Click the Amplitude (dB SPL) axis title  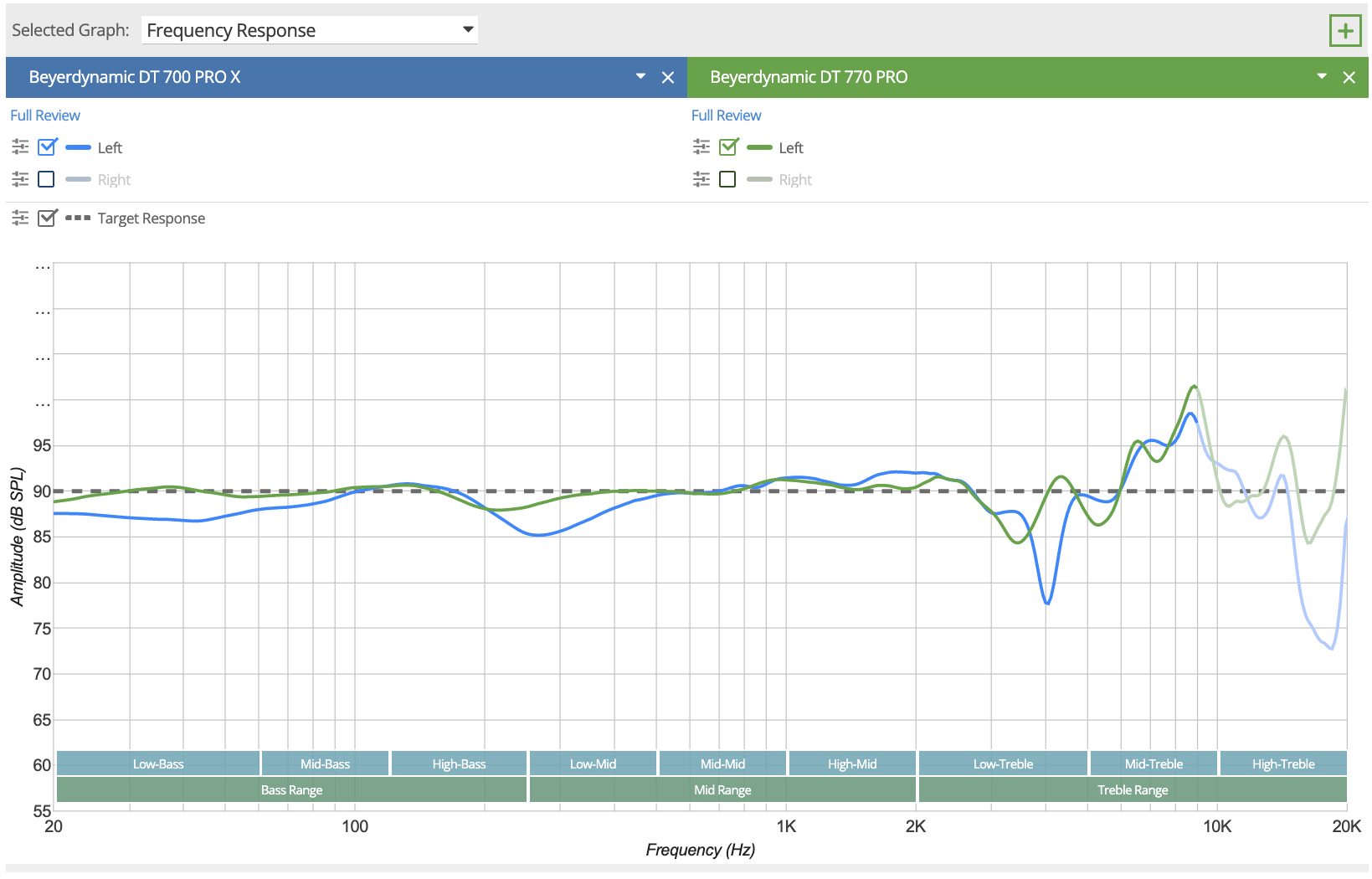click(x=18, y=537)
